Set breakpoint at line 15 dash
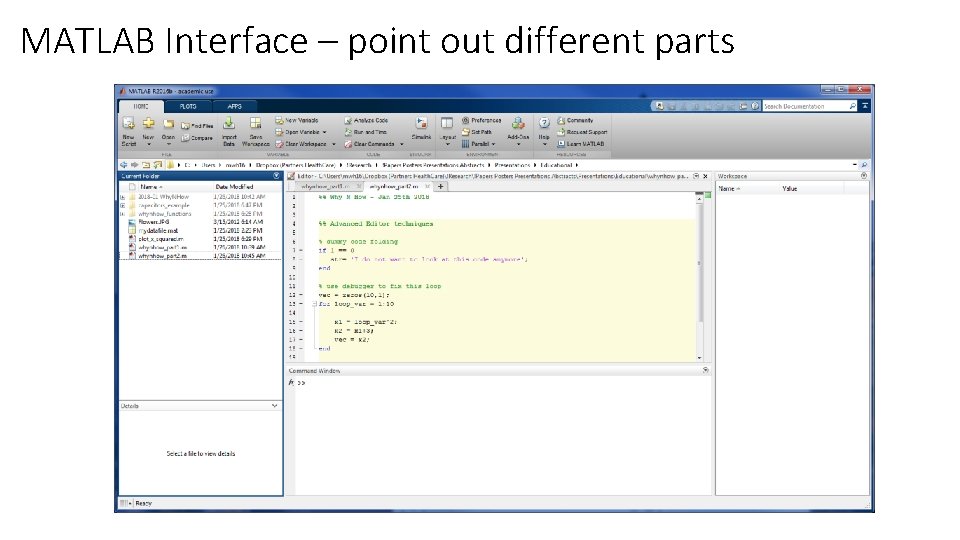The height and width of the screenshot is (540, 960). point(301,321)
